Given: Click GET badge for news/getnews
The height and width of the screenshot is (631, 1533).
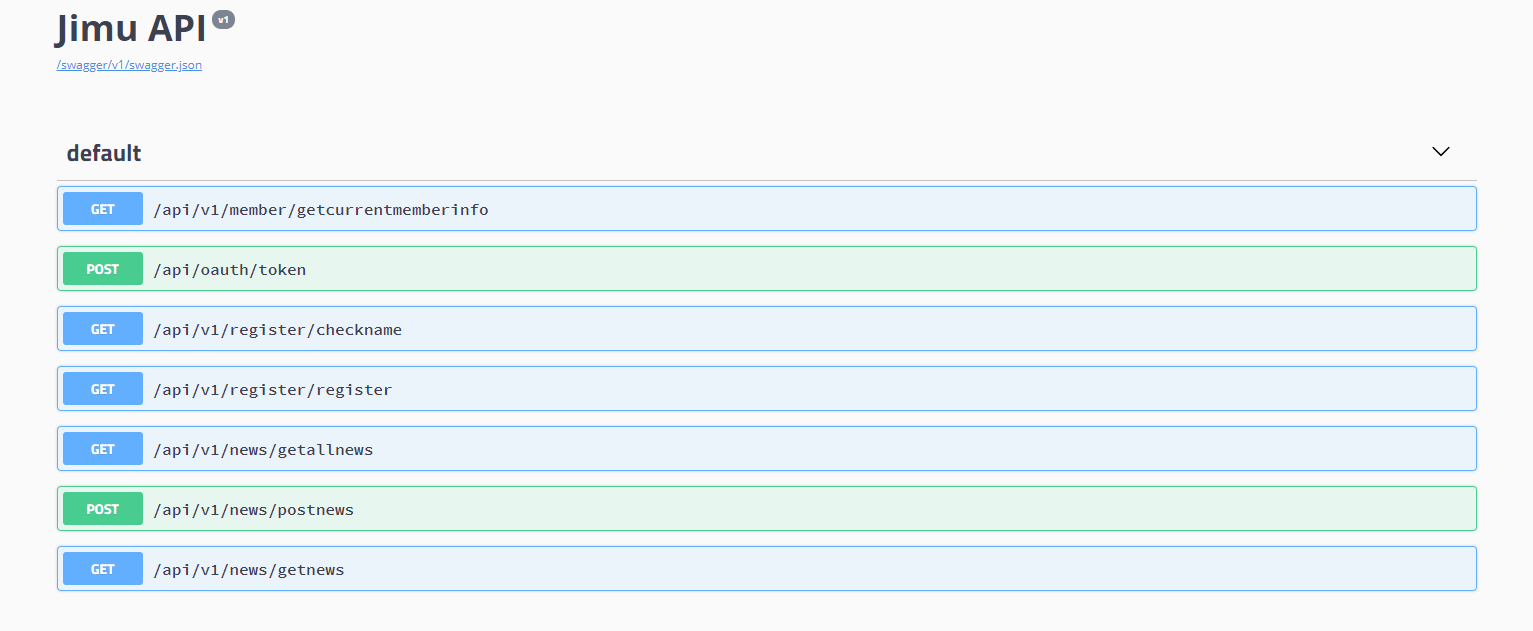Looking at the screenshot, I should pyautogui.click(x=103, y=569).
